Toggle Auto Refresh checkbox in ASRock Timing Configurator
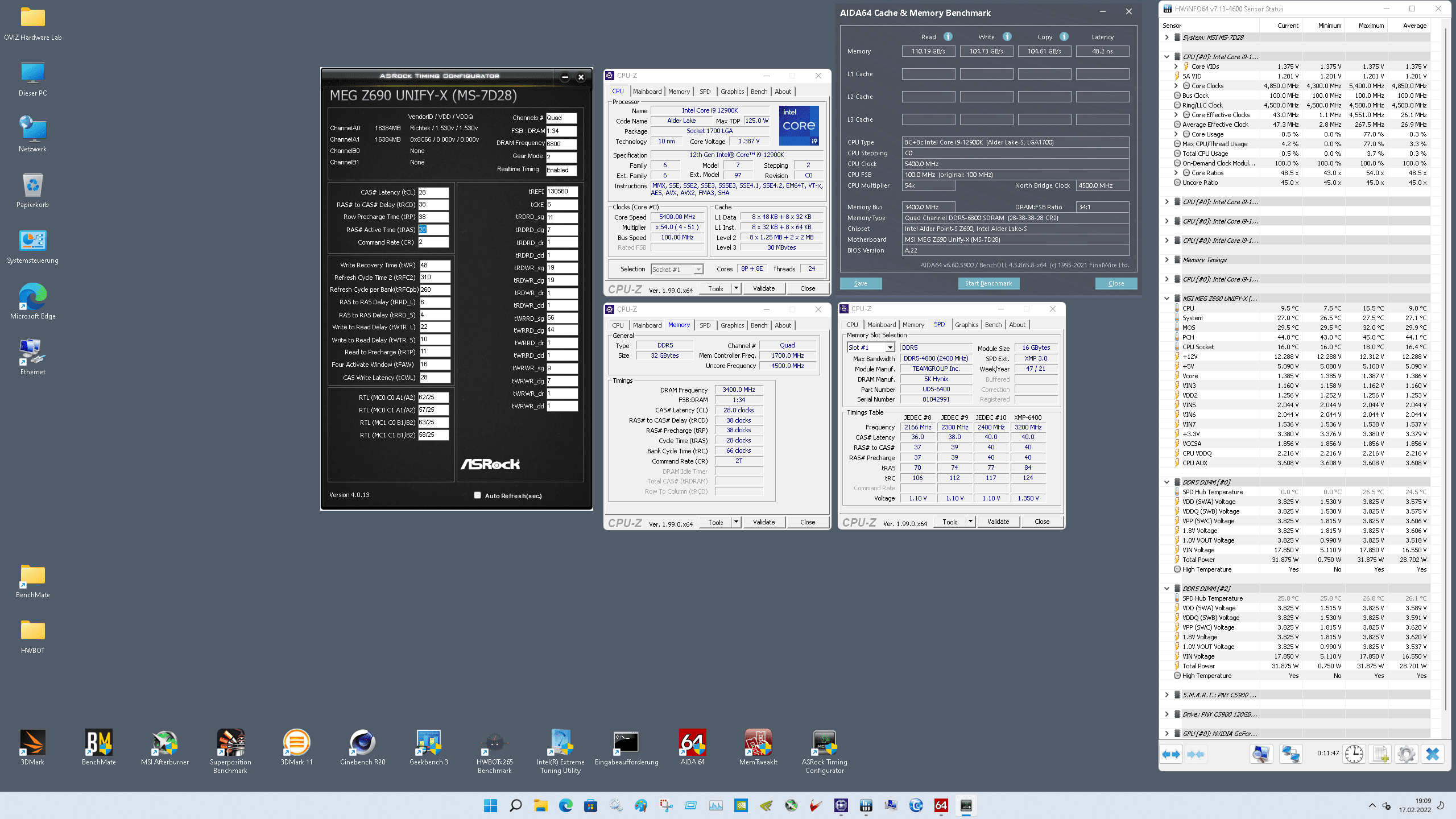Viewport: 1456px width, 819px height. click(477, 495)
